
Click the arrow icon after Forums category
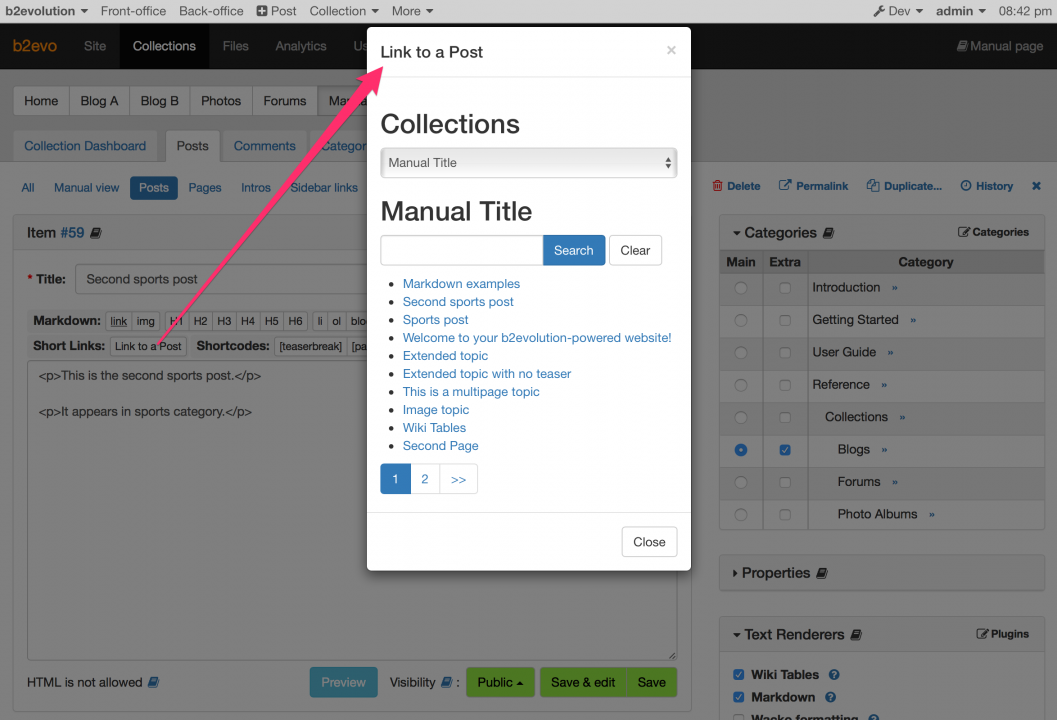(x=895, y=482)
